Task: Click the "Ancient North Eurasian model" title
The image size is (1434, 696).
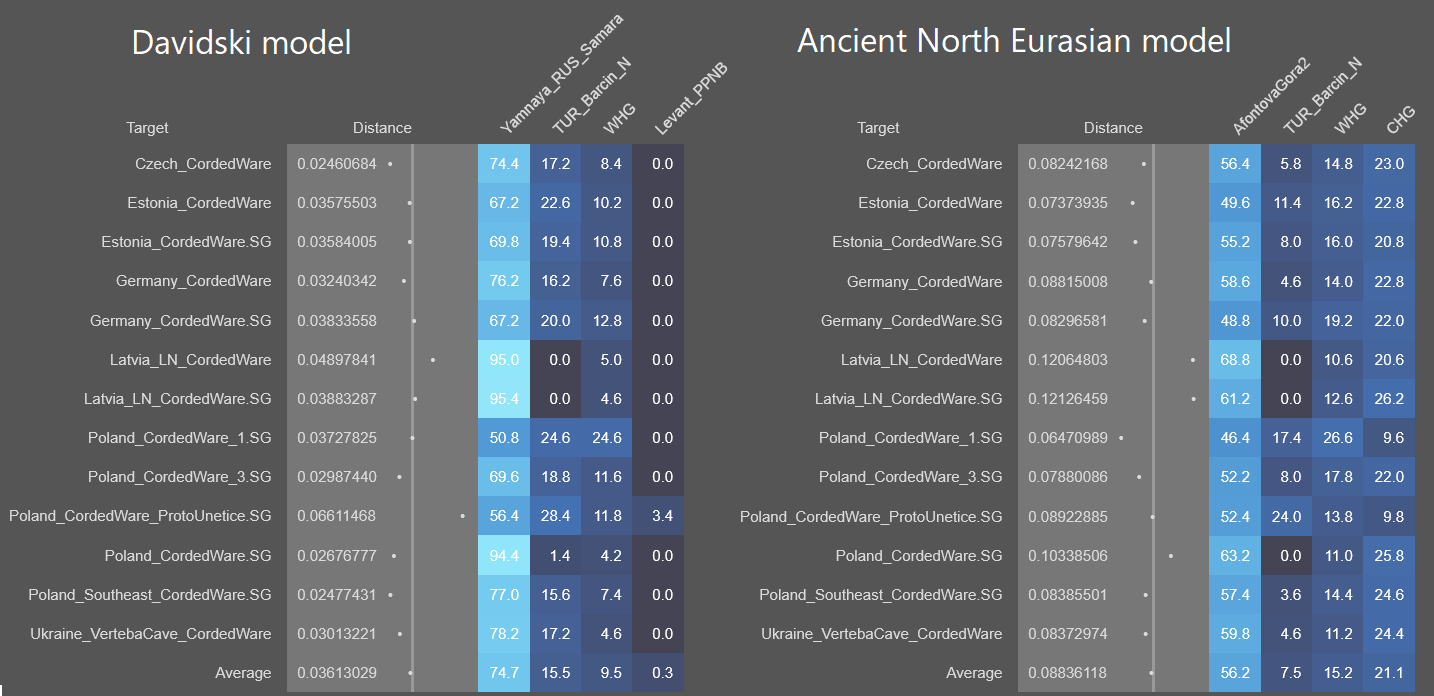Action: coord(1014,41)
